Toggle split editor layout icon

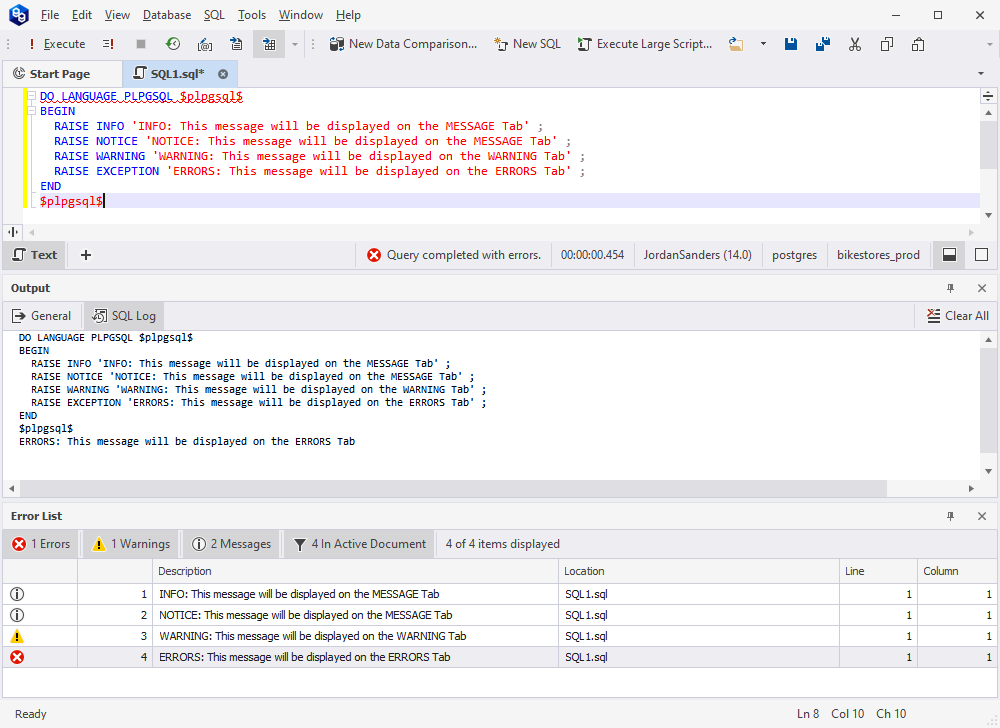coord(950,255)
